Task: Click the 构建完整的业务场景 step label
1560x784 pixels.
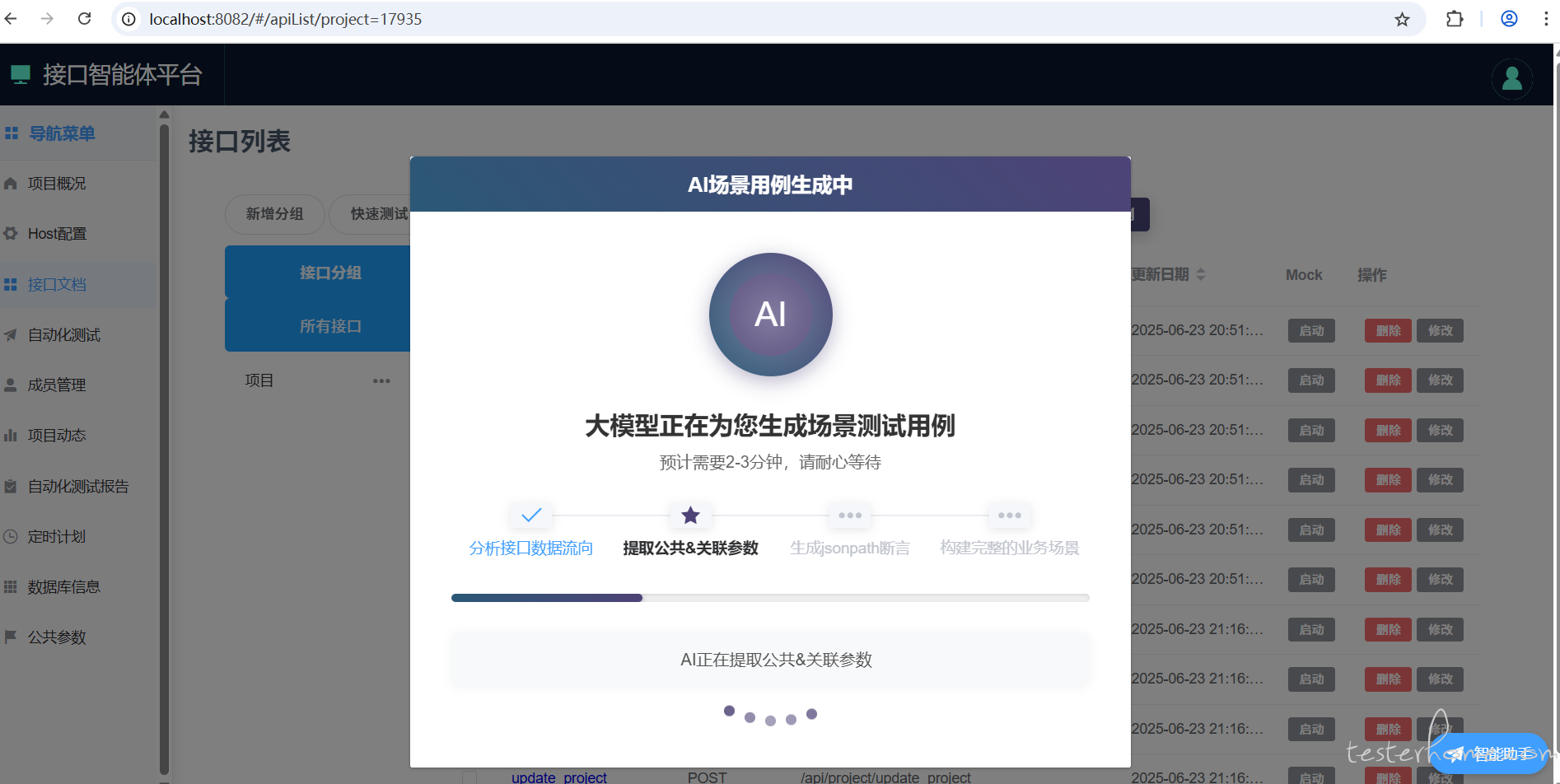Action: click(x=1010, y=548)
